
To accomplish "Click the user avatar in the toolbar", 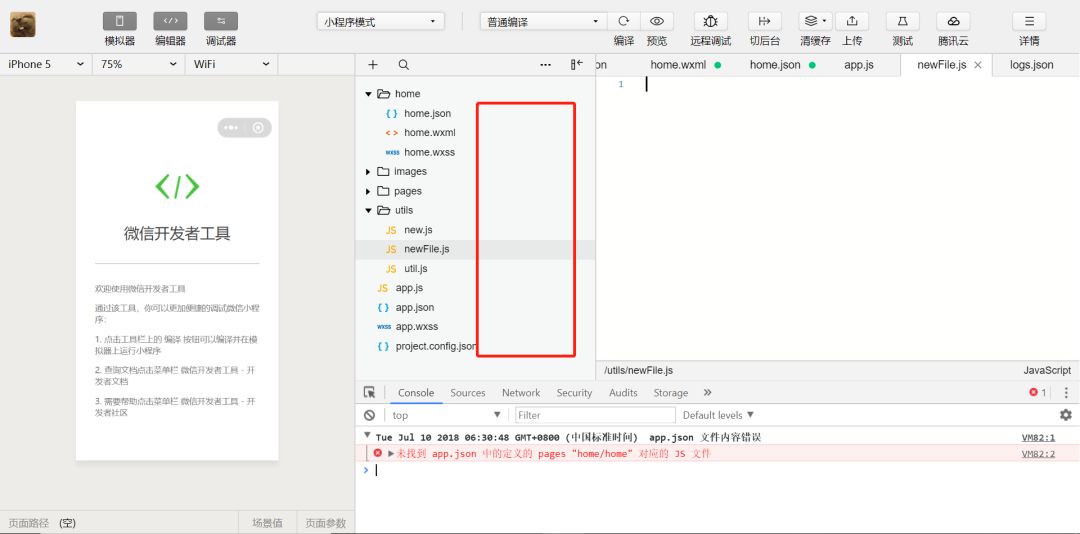I will (x=23, y=24).
